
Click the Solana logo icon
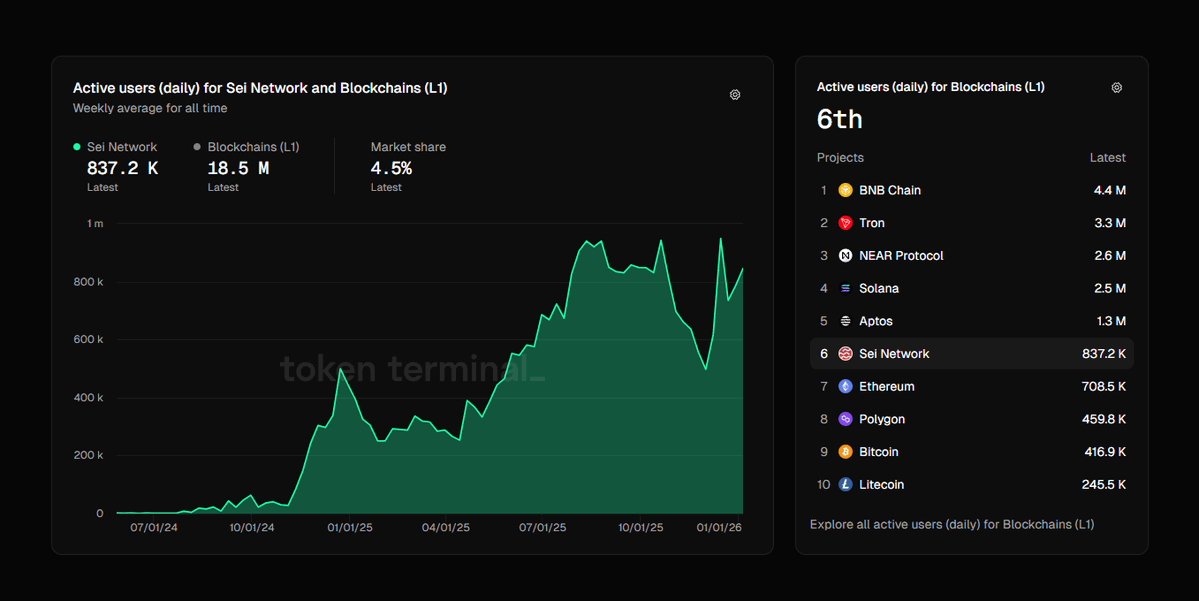coord(845,288)
